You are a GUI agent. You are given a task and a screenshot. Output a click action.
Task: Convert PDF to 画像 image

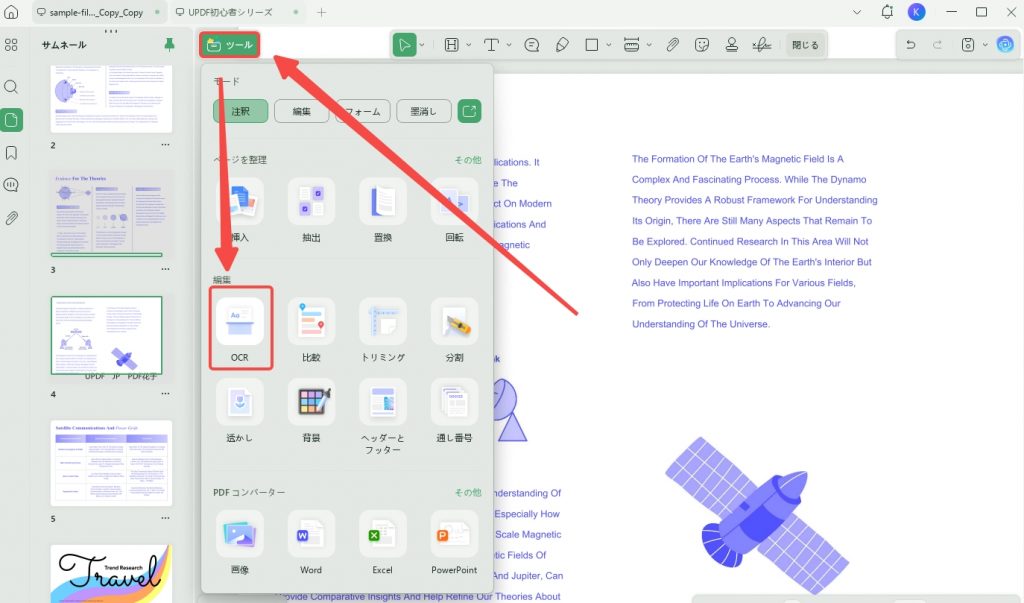(240, 543)
